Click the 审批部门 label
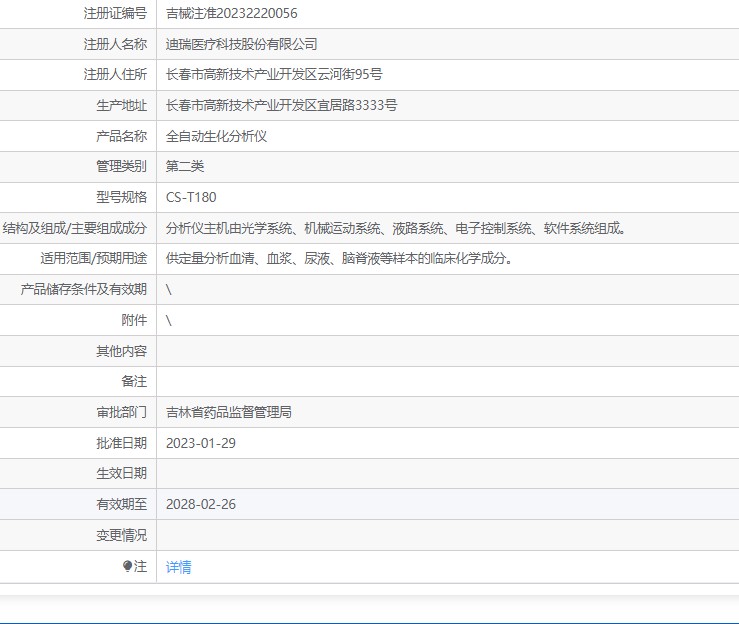This screenshot has width=739, height=624. pos(122,412)
